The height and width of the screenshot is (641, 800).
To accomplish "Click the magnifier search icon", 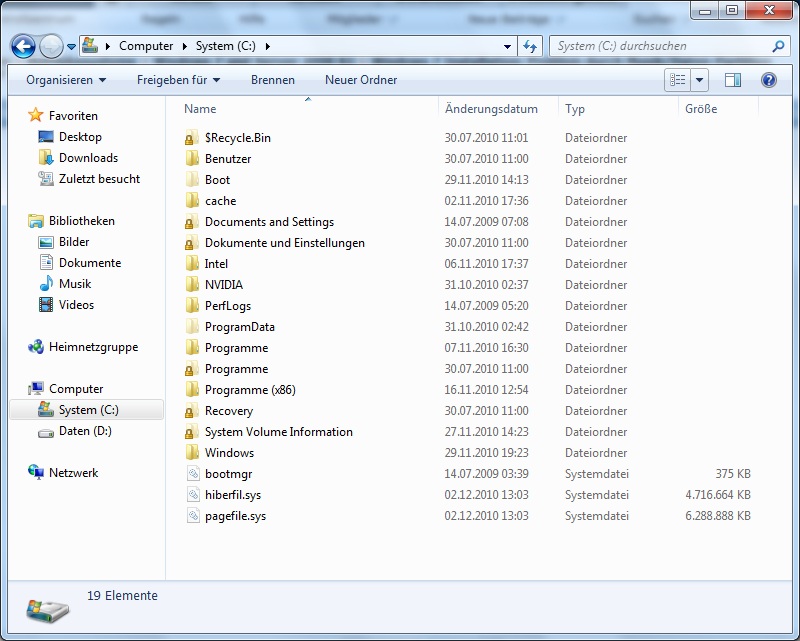I will pyautogui.click(x=779, y=46).
